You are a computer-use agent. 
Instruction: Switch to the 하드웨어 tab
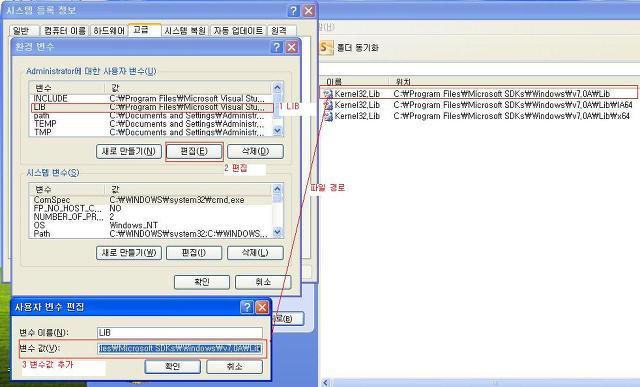click(x=109, y=31)
